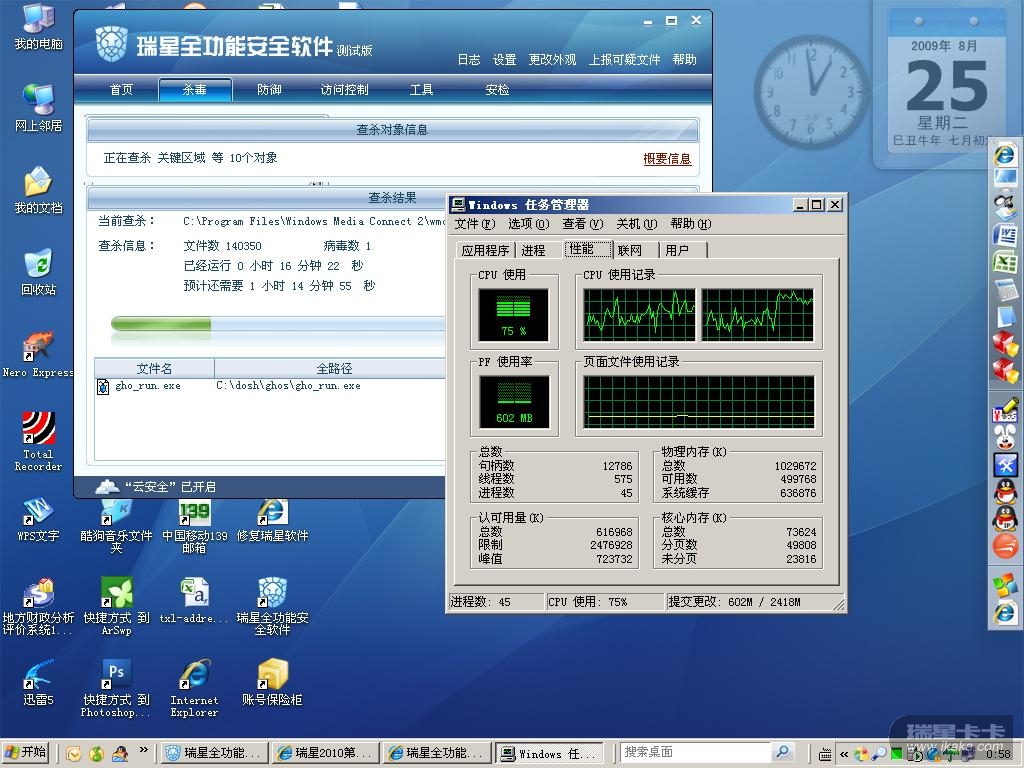This screenshot has height=768, width=1024.
Task: Click the Excel icon in the side dock
Action: point(1005,262)
